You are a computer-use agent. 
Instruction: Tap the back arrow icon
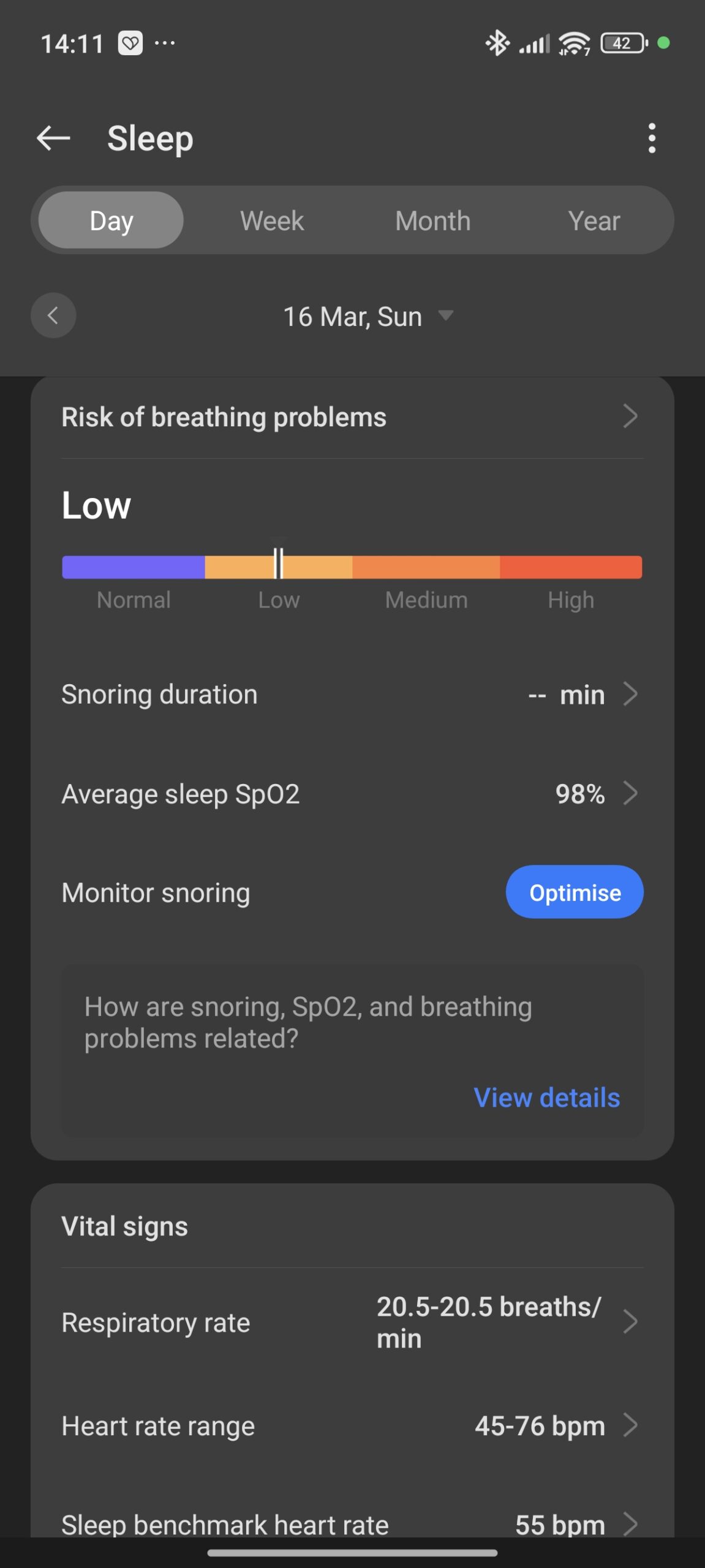coord(53,138)
